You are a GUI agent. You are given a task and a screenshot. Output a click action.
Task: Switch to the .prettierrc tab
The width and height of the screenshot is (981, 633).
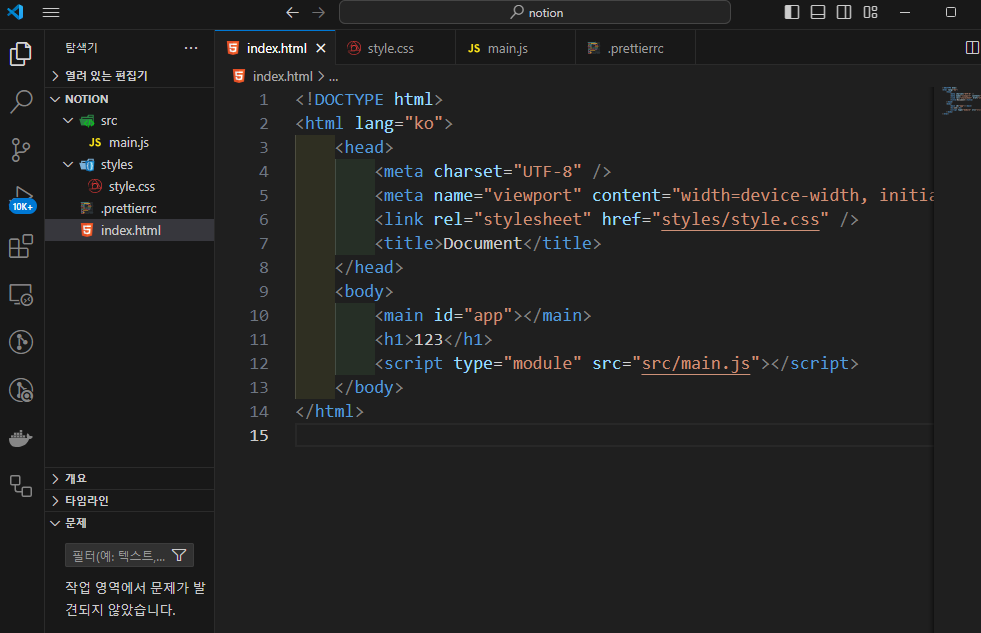click(636, 48)
